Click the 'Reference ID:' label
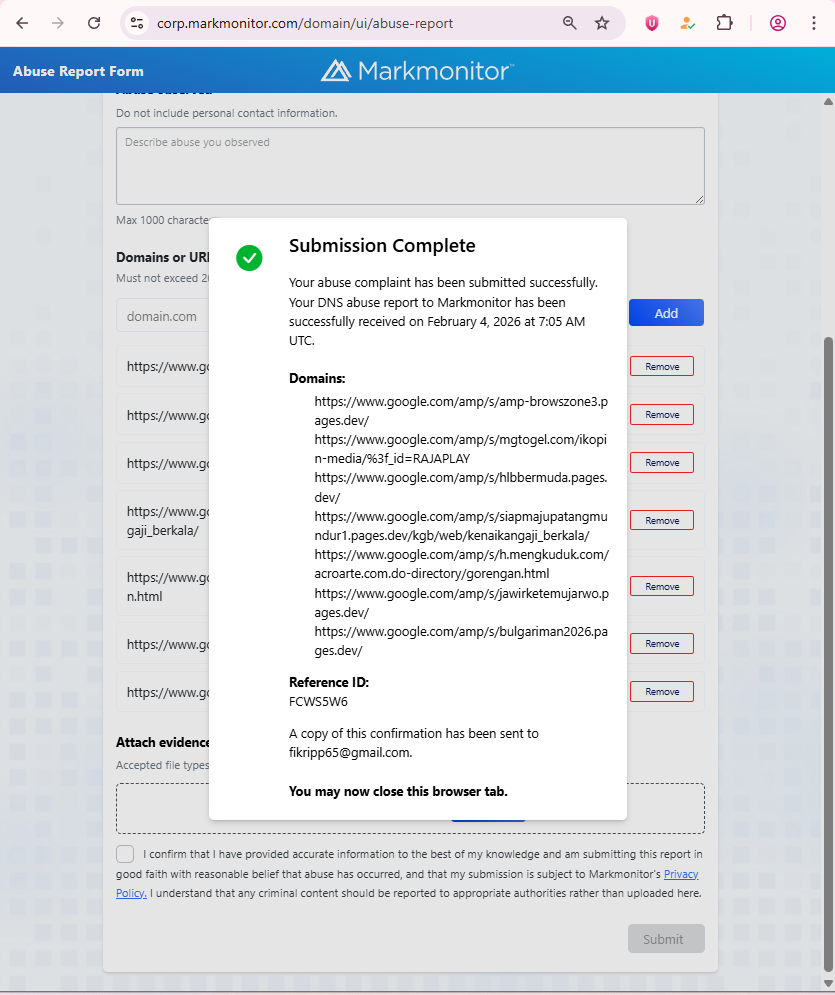835x995 pixels. tap(329, 682)
